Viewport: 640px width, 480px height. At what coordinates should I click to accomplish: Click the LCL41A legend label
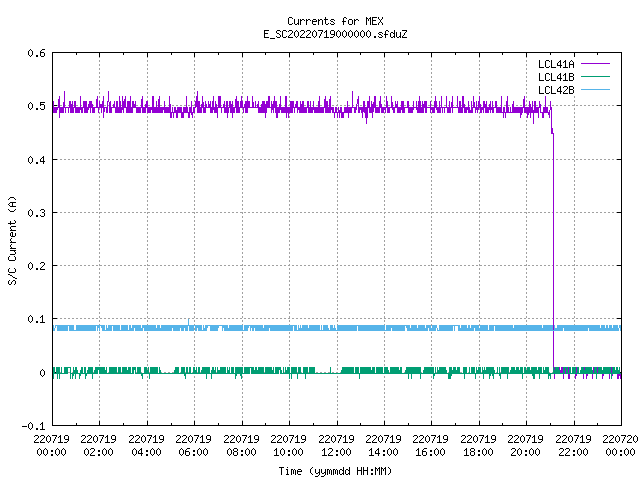556,64
